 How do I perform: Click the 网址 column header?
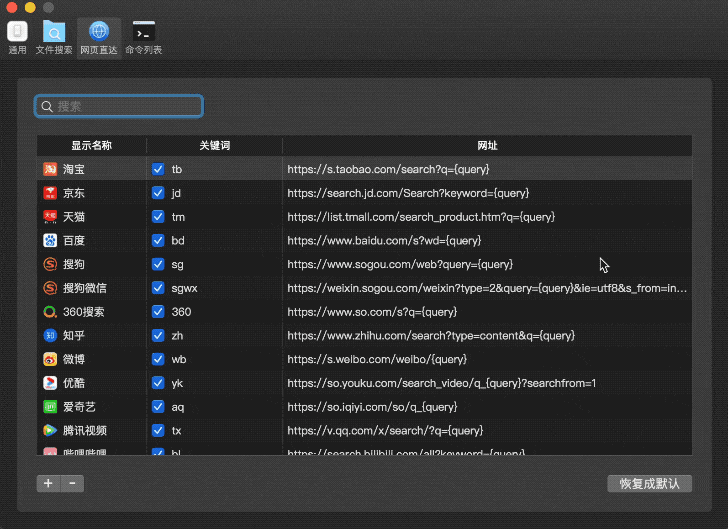click(x=487, y=145)
